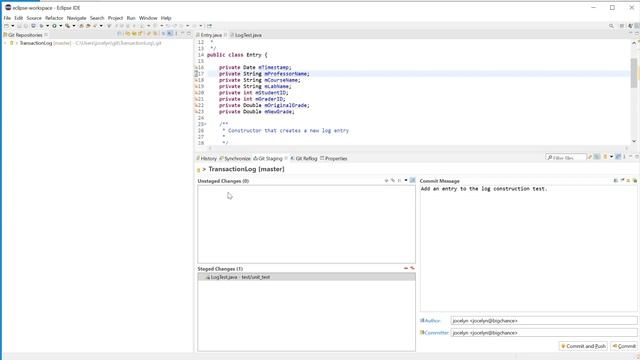Click the Amend previous commit icon
This screenshot has height=360, width=640.
pyautogui.click(x=622, y=180)
